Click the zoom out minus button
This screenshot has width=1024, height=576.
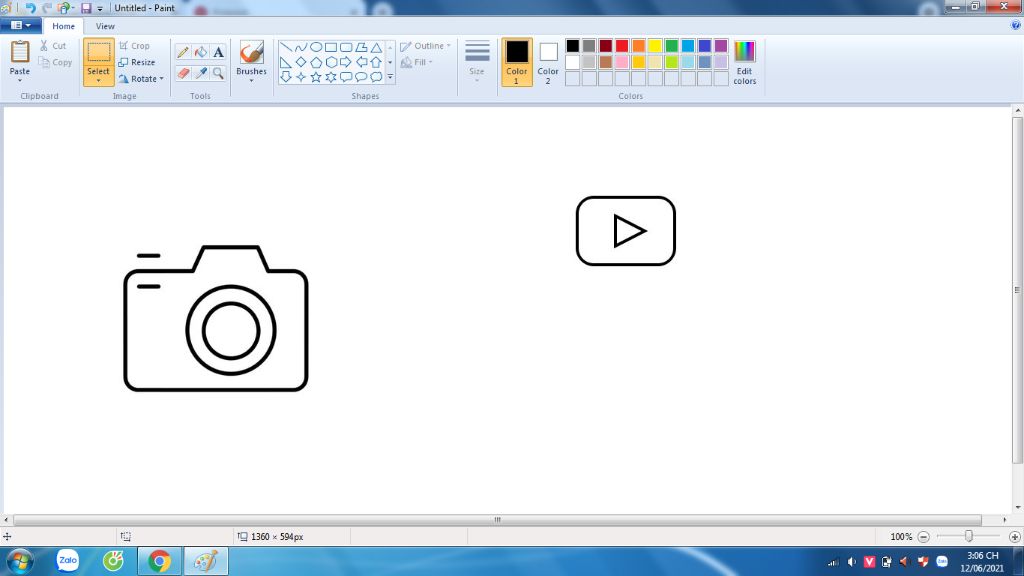pos(923,537)
